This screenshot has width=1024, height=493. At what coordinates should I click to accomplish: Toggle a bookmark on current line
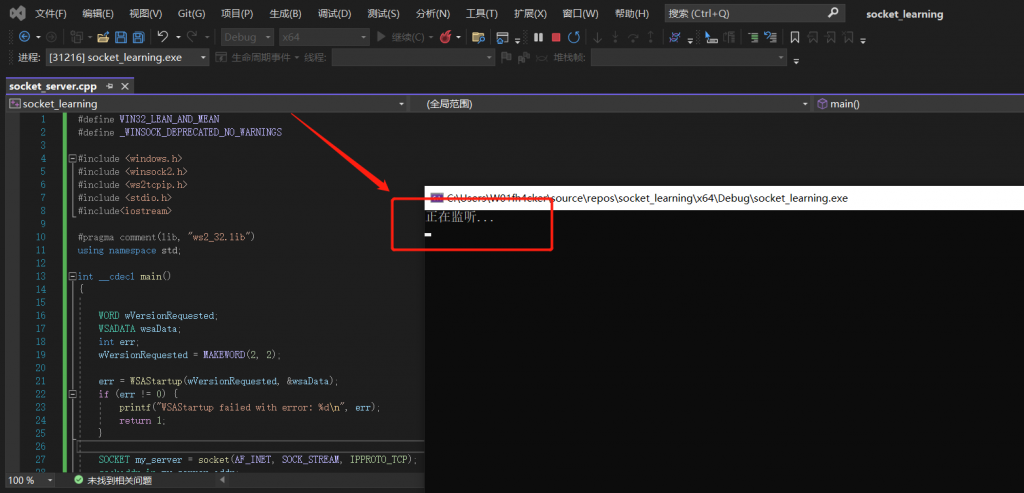point(794,37)
